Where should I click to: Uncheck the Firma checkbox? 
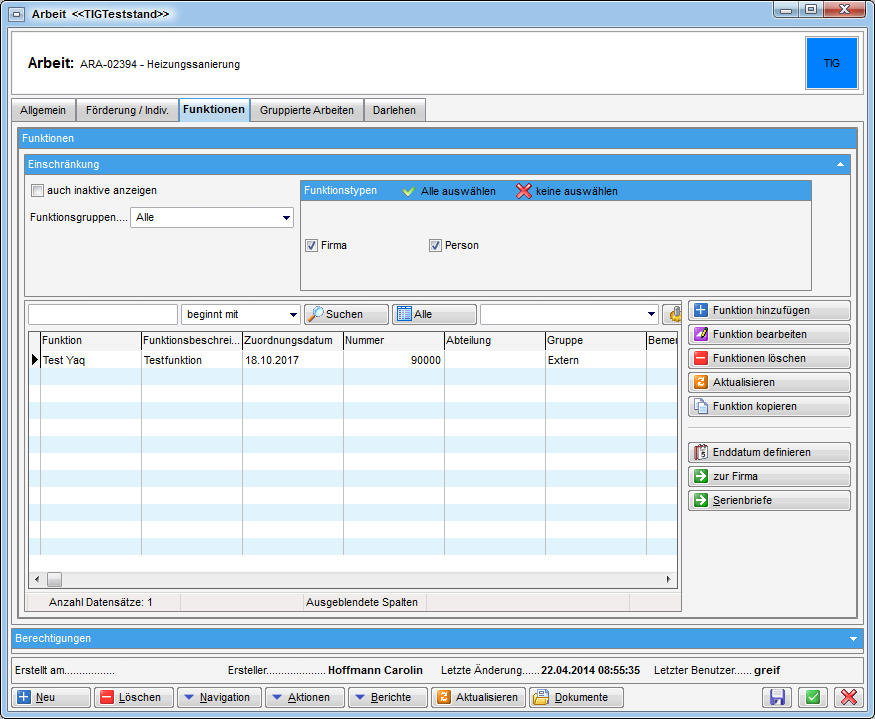click(312, 245)
